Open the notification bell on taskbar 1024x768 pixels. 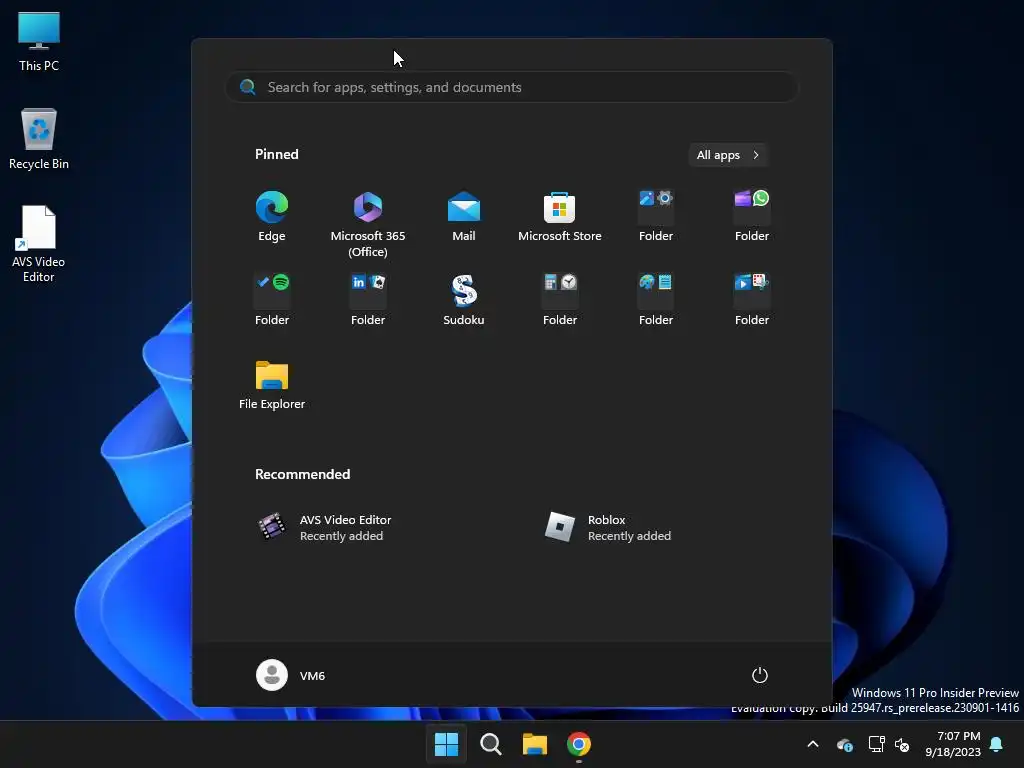pos(997,744)
